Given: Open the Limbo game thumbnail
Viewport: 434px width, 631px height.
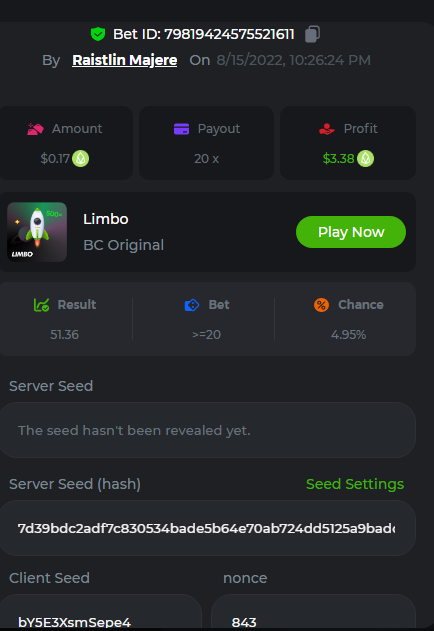Looking at the screenshot, I should [x=37, y=232].
